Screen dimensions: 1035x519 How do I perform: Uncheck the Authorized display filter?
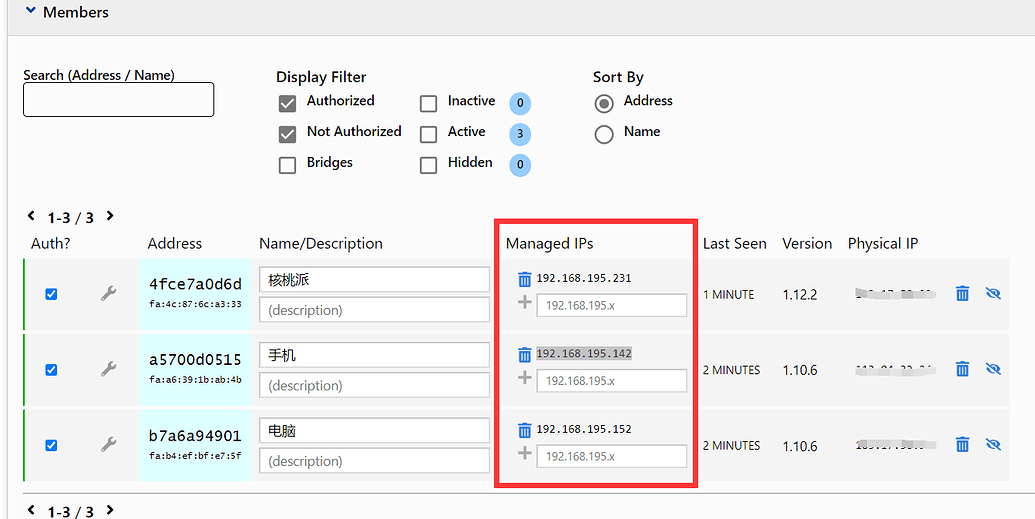[288, 103]
